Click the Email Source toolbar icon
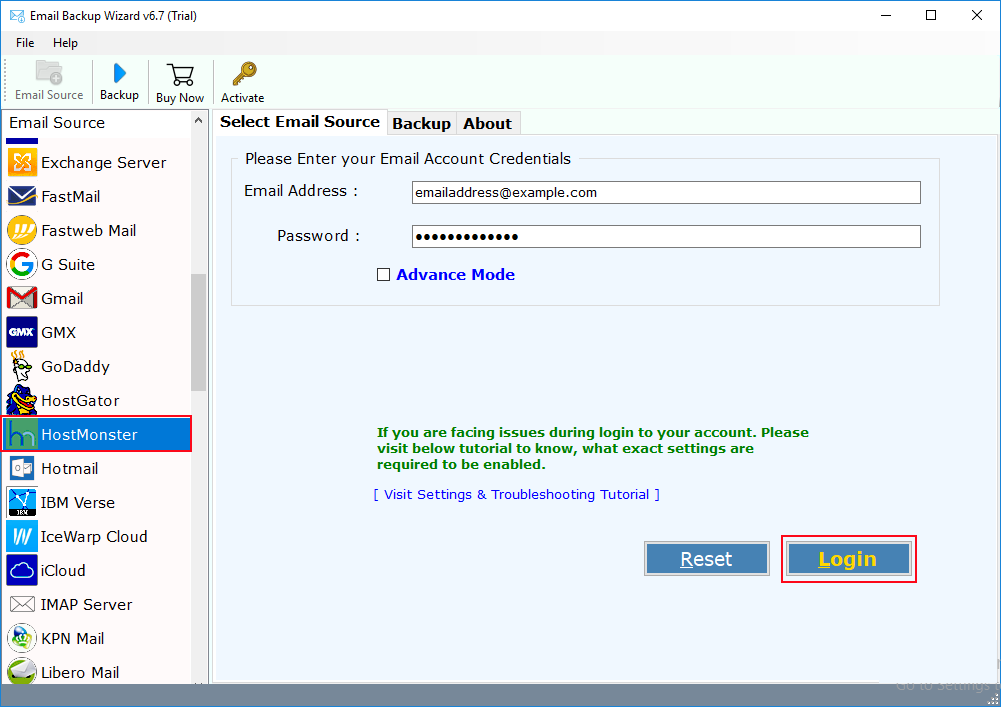The height and width of the screenshot is (707, 1001). (x=49, y=72)
